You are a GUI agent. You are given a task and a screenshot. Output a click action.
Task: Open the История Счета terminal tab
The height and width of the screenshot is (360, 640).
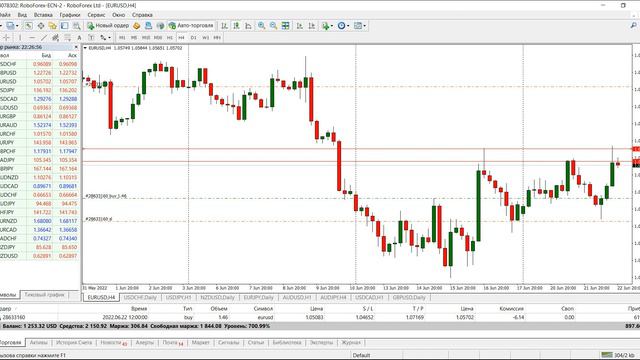coord(74,343)
